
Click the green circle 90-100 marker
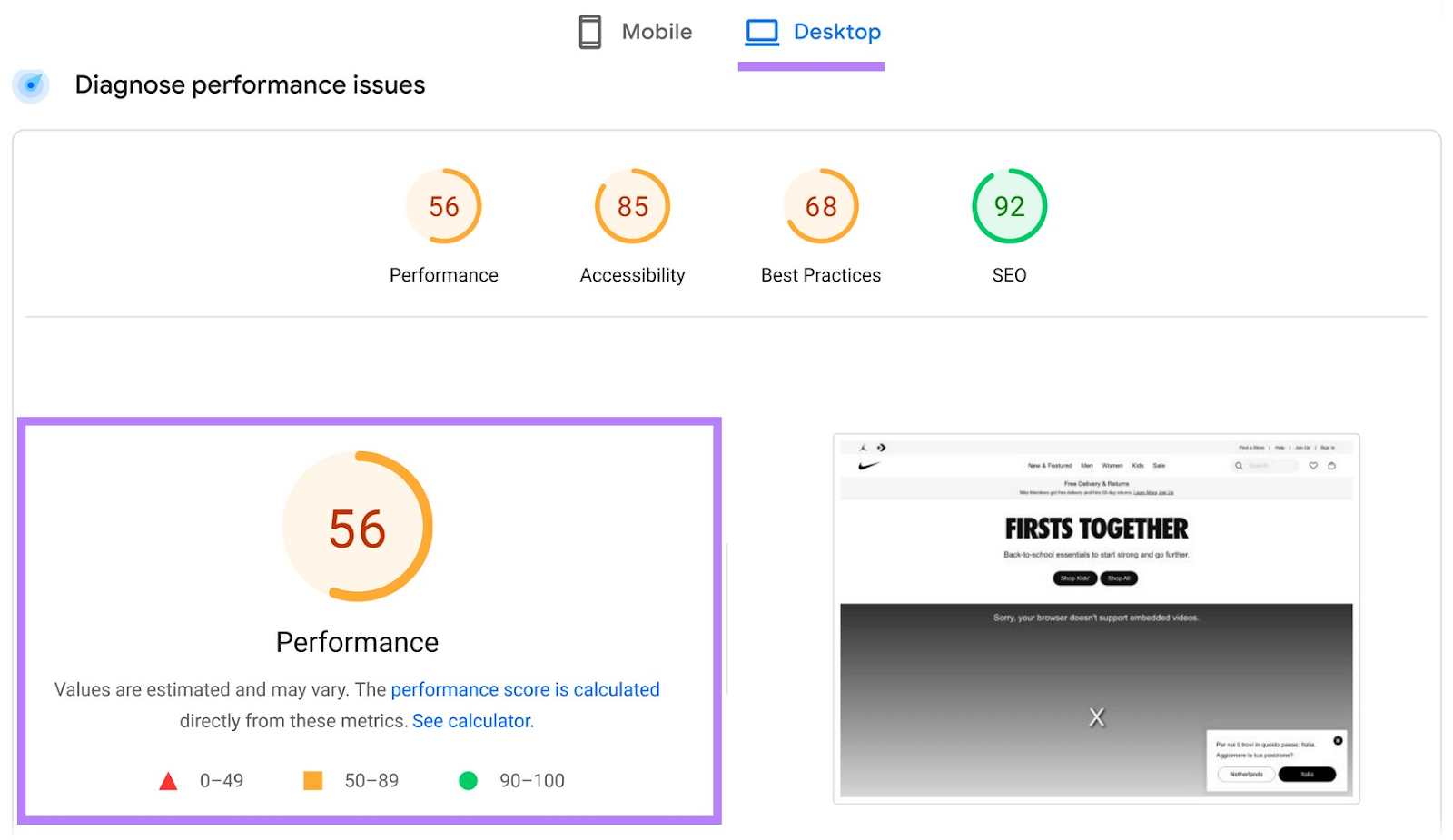[x=469, y=780]
